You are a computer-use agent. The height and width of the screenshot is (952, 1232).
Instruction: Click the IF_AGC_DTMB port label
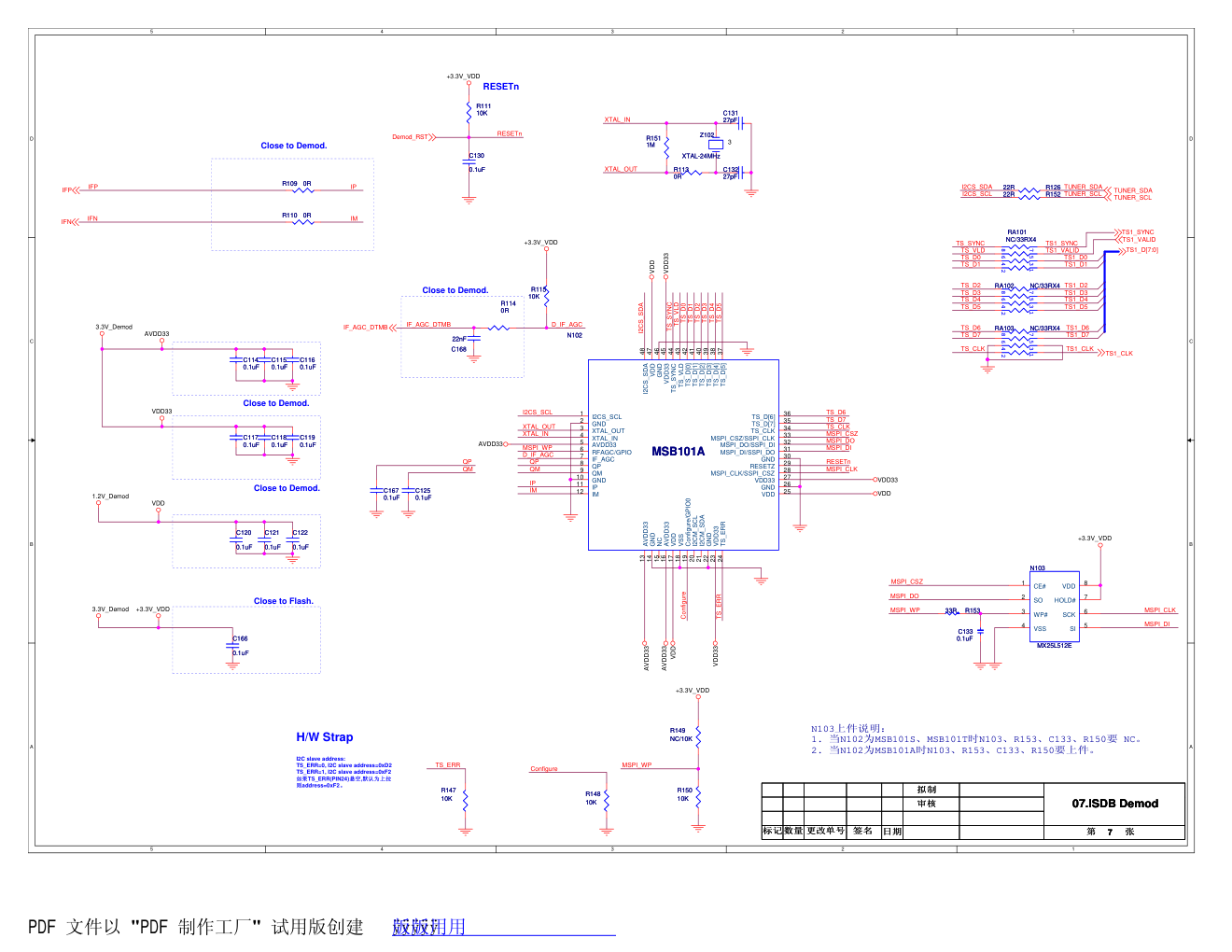tap(366, 328)
